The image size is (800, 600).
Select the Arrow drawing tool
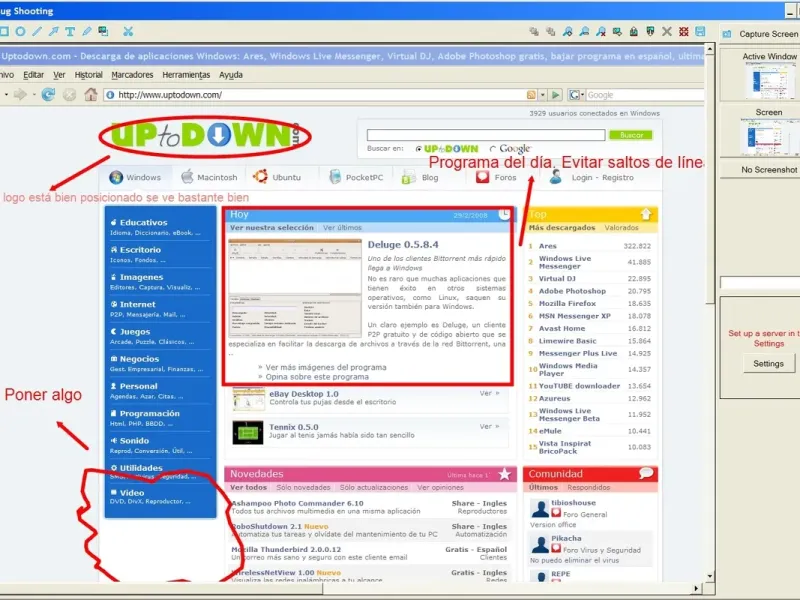54,32
